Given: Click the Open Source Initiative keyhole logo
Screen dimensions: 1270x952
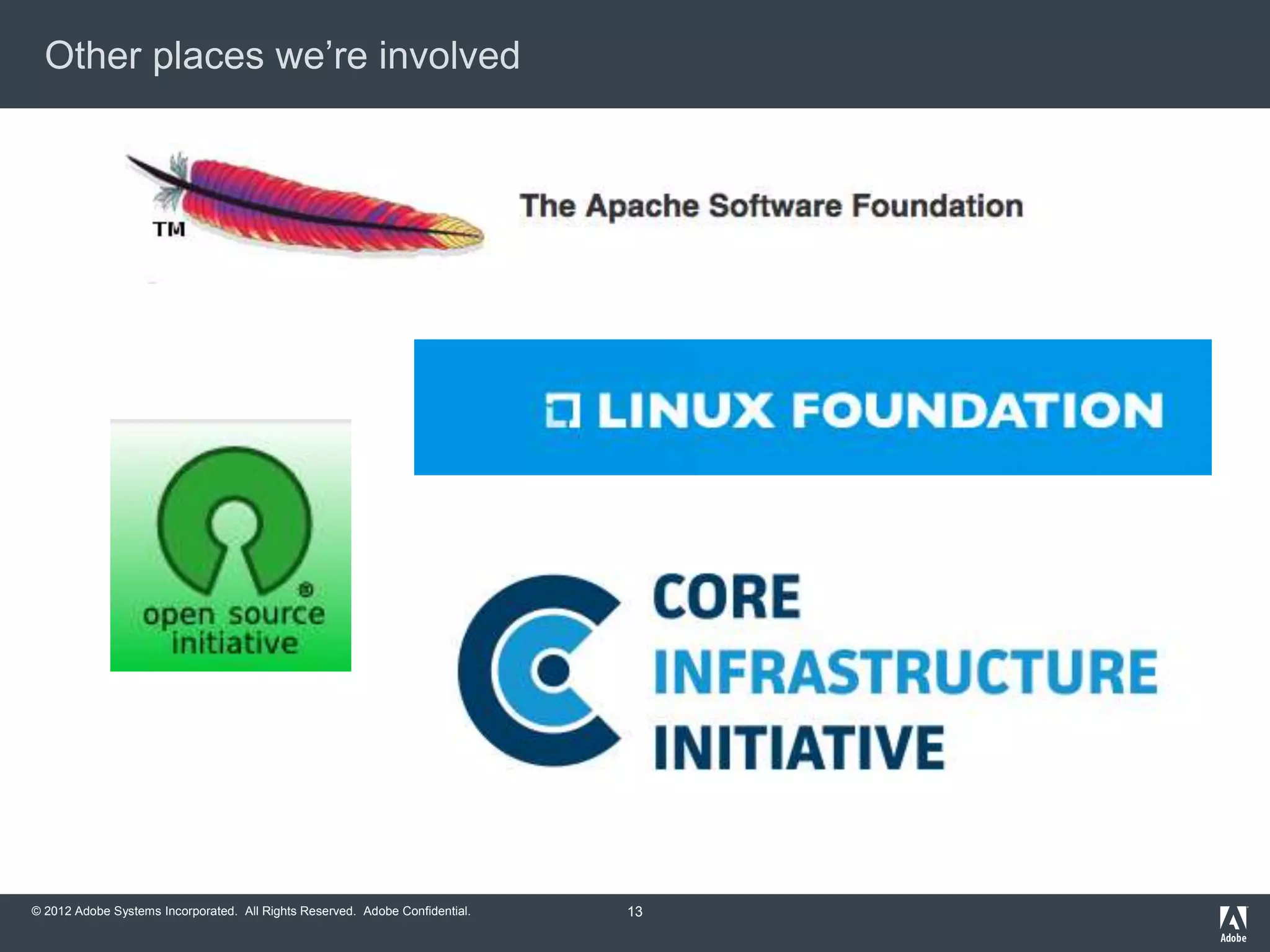Looking at the screenshot, I should pos(234,519).
